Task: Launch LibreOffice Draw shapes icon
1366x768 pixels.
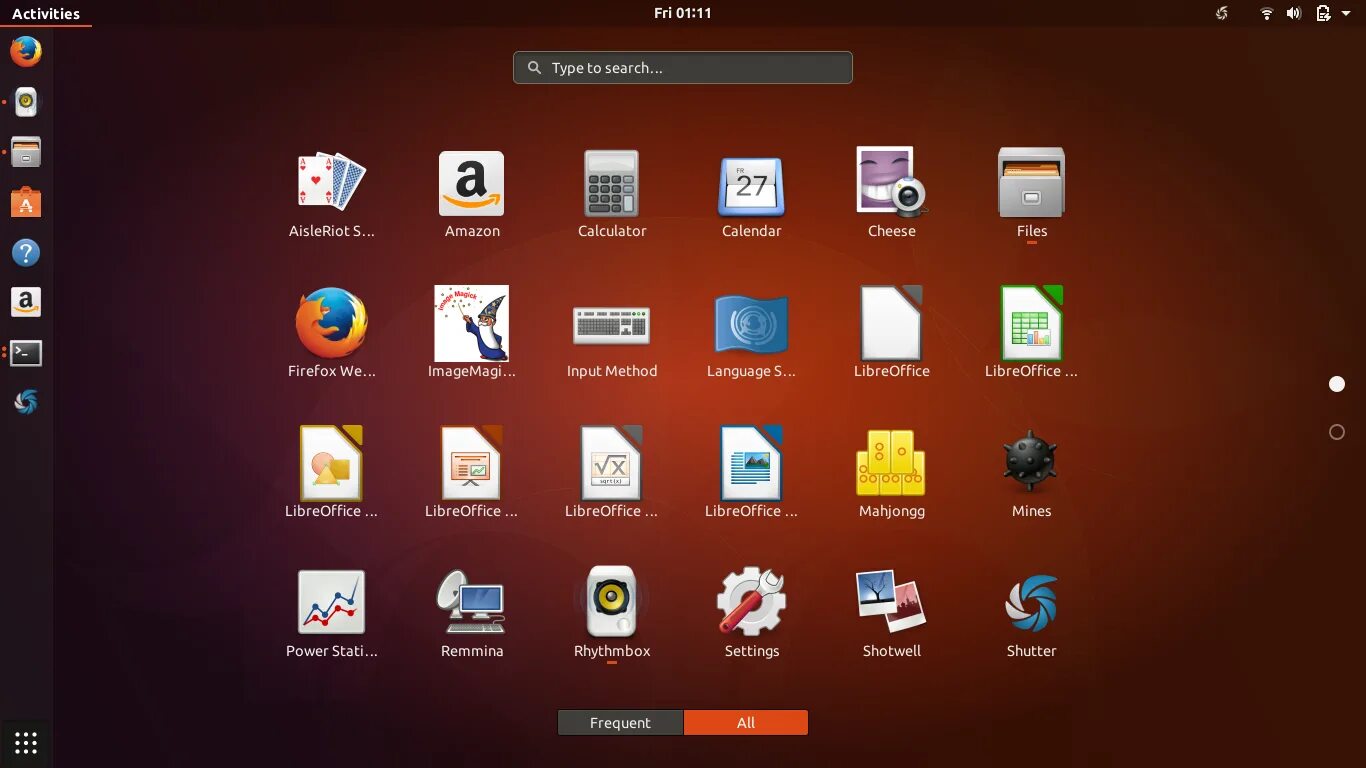Action: 331,475
